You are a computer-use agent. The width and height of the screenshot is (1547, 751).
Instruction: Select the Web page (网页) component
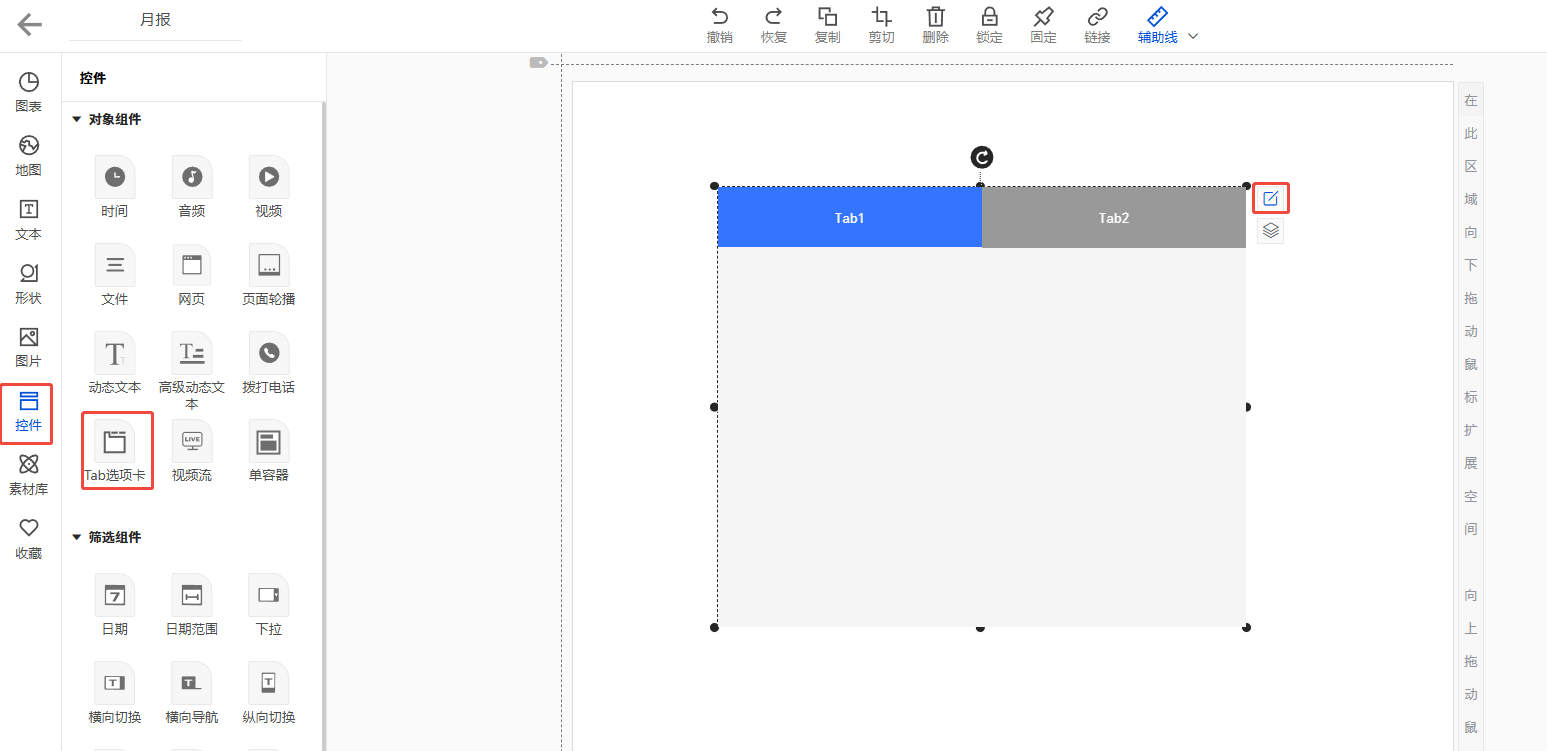(x=192, y=275)
